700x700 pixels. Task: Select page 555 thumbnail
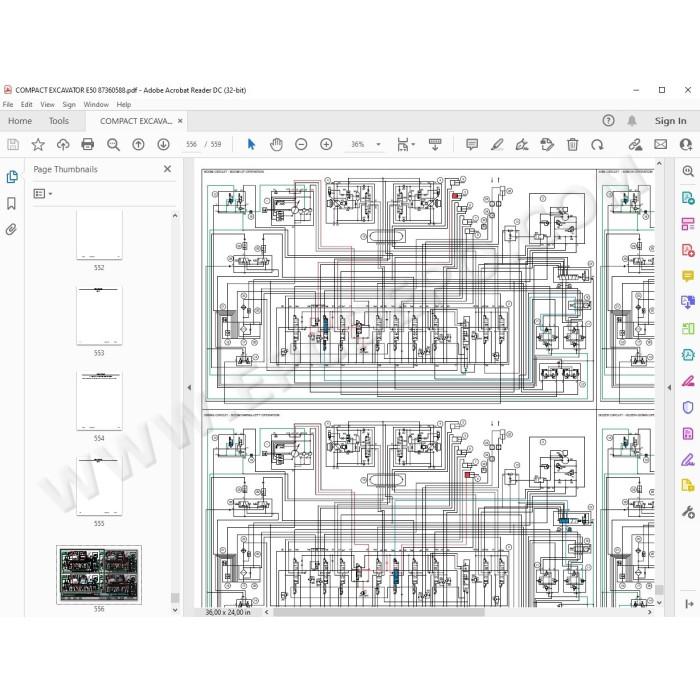tap(99, 486)
